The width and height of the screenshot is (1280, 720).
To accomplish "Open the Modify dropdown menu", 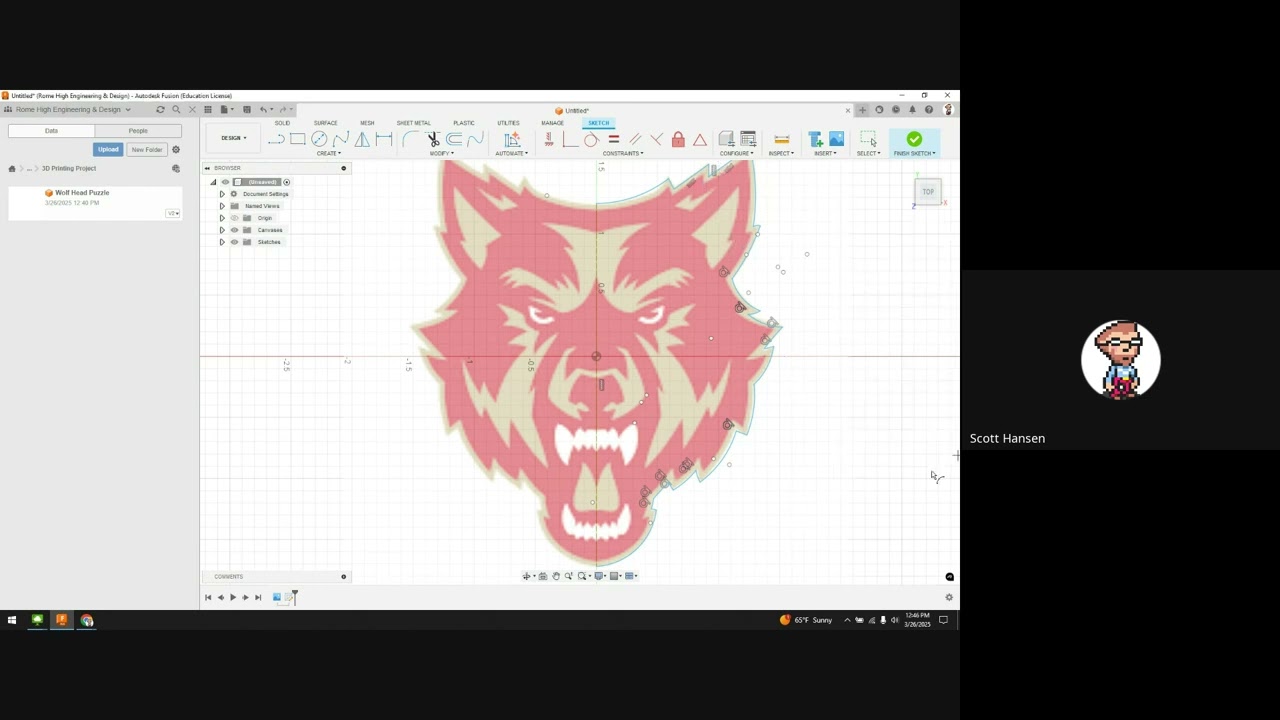I will pos(442,153).
